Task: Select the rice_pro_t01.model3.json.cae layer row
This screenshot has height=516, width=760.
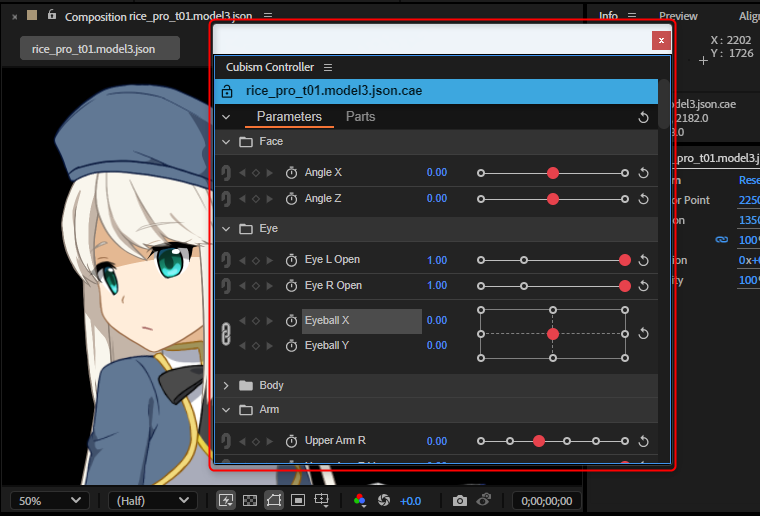Action: (436, 92)
